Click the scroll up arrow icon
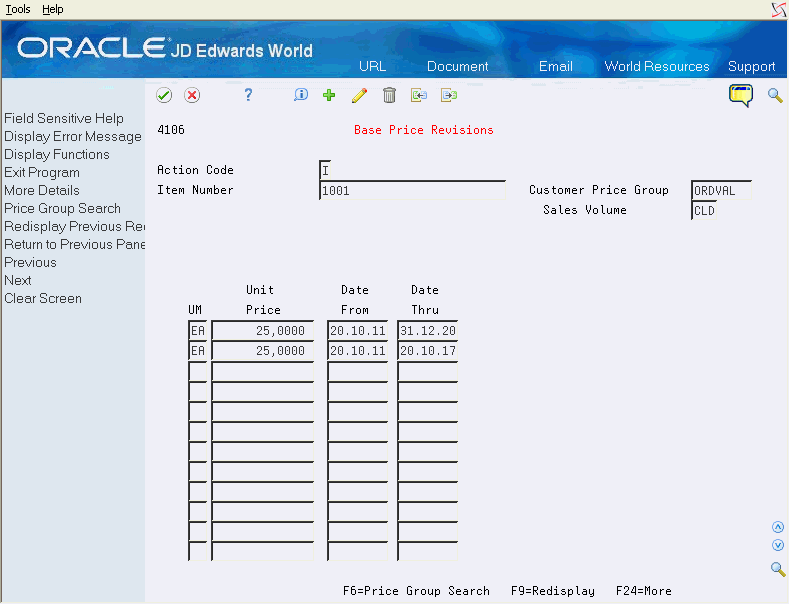This screenshot has width=789, height=604. [778, 527]
